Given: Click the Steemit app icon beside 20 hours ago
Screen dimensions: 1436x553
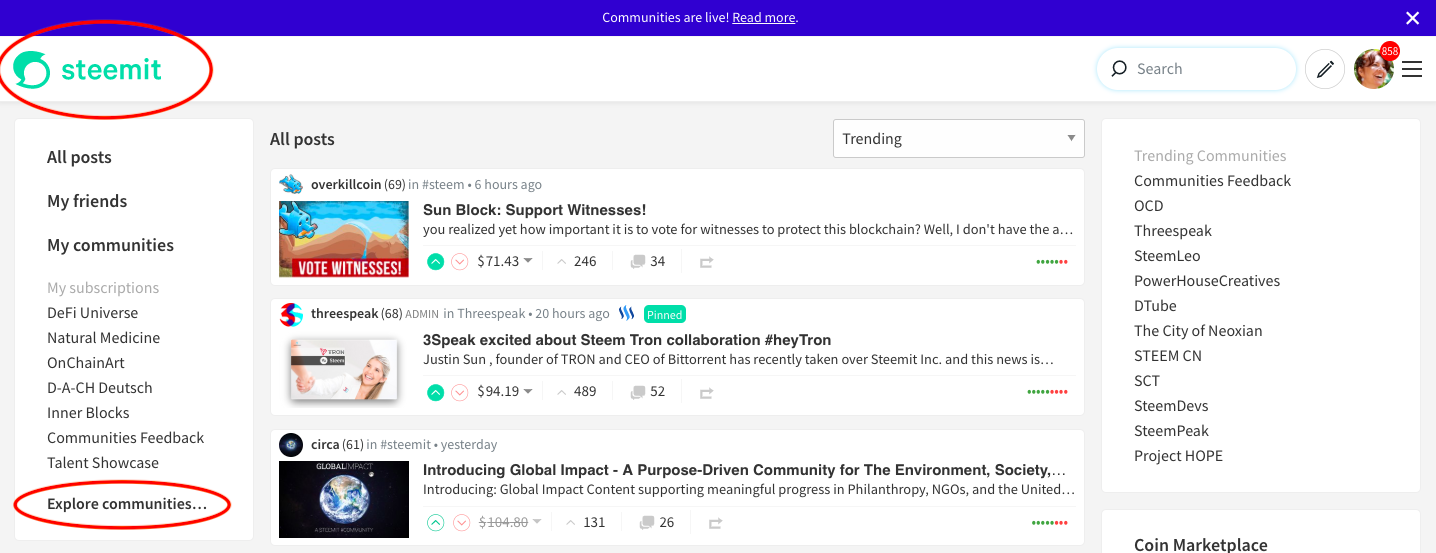Looking at the screenshot, I should tap(627, 313).
